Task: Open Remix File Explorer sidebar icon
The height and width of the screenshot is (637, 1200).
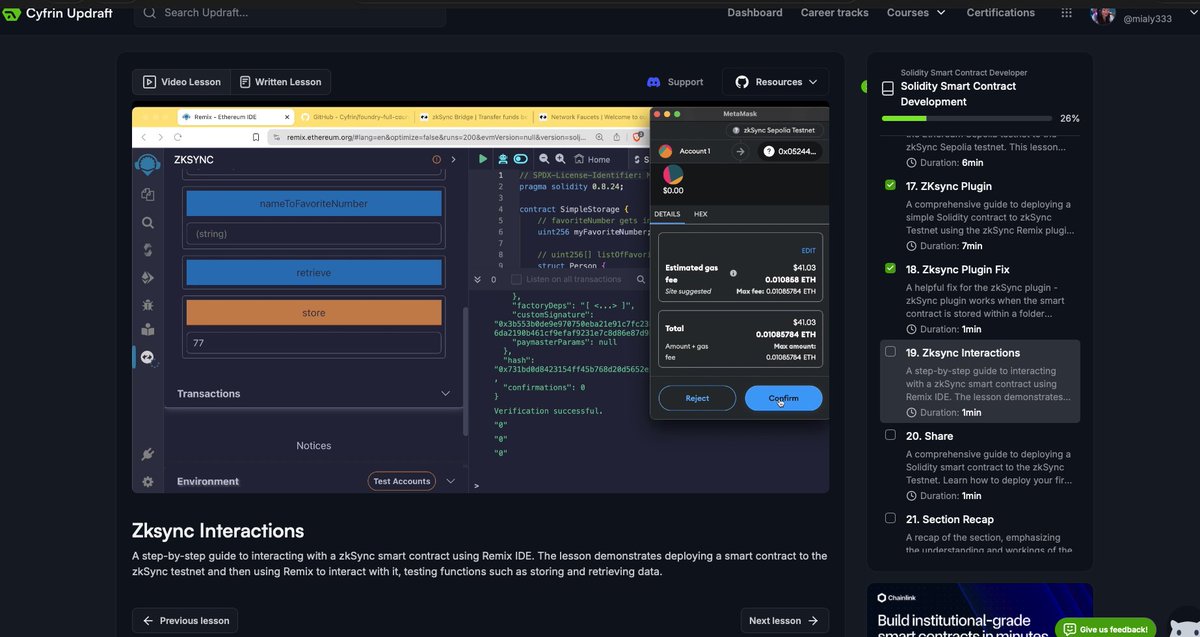Action: coord(148,195)
